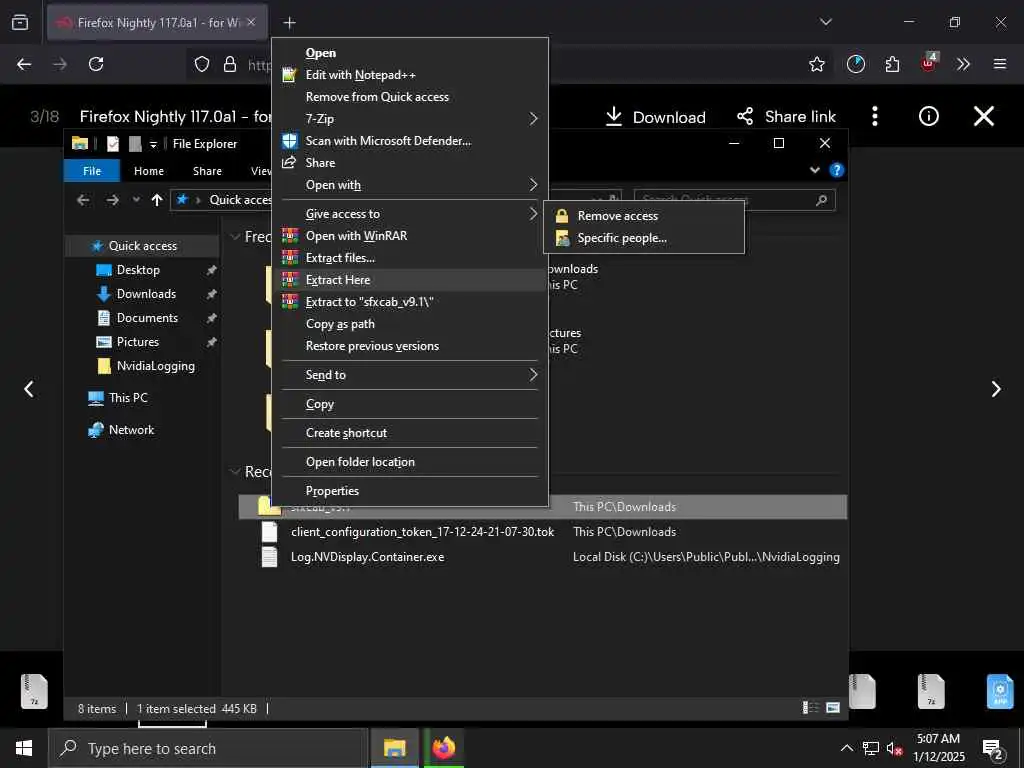Choose Extract files...
This screenshot has height=768, width=1024.
click(x=410, y=258)
